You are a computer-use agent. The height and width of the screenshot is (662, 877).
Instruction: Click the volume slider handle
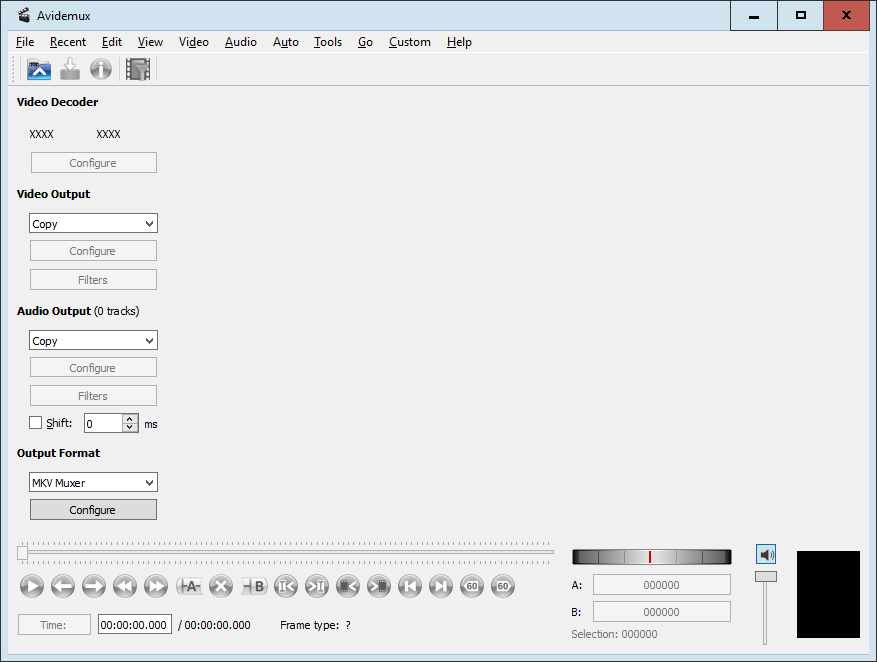pyautogui.click(x=765, y=576)
